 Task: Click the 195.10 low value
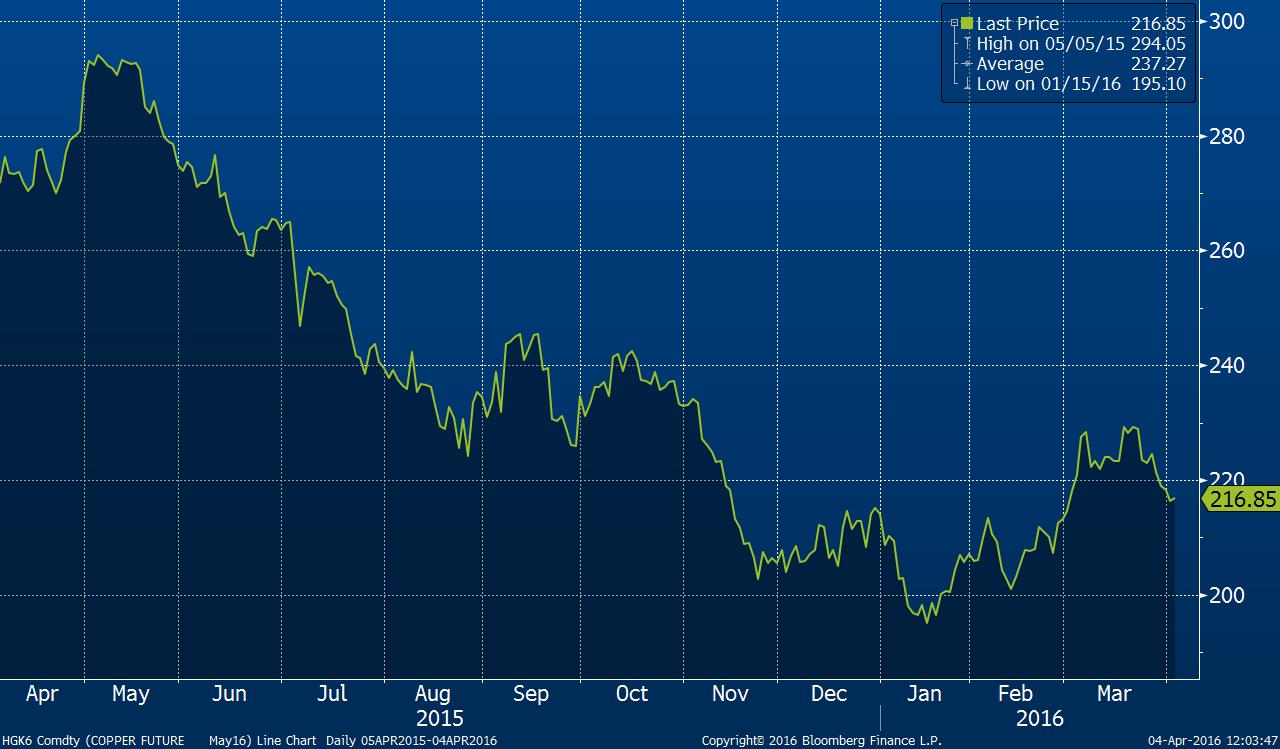tap(1156, 84)
